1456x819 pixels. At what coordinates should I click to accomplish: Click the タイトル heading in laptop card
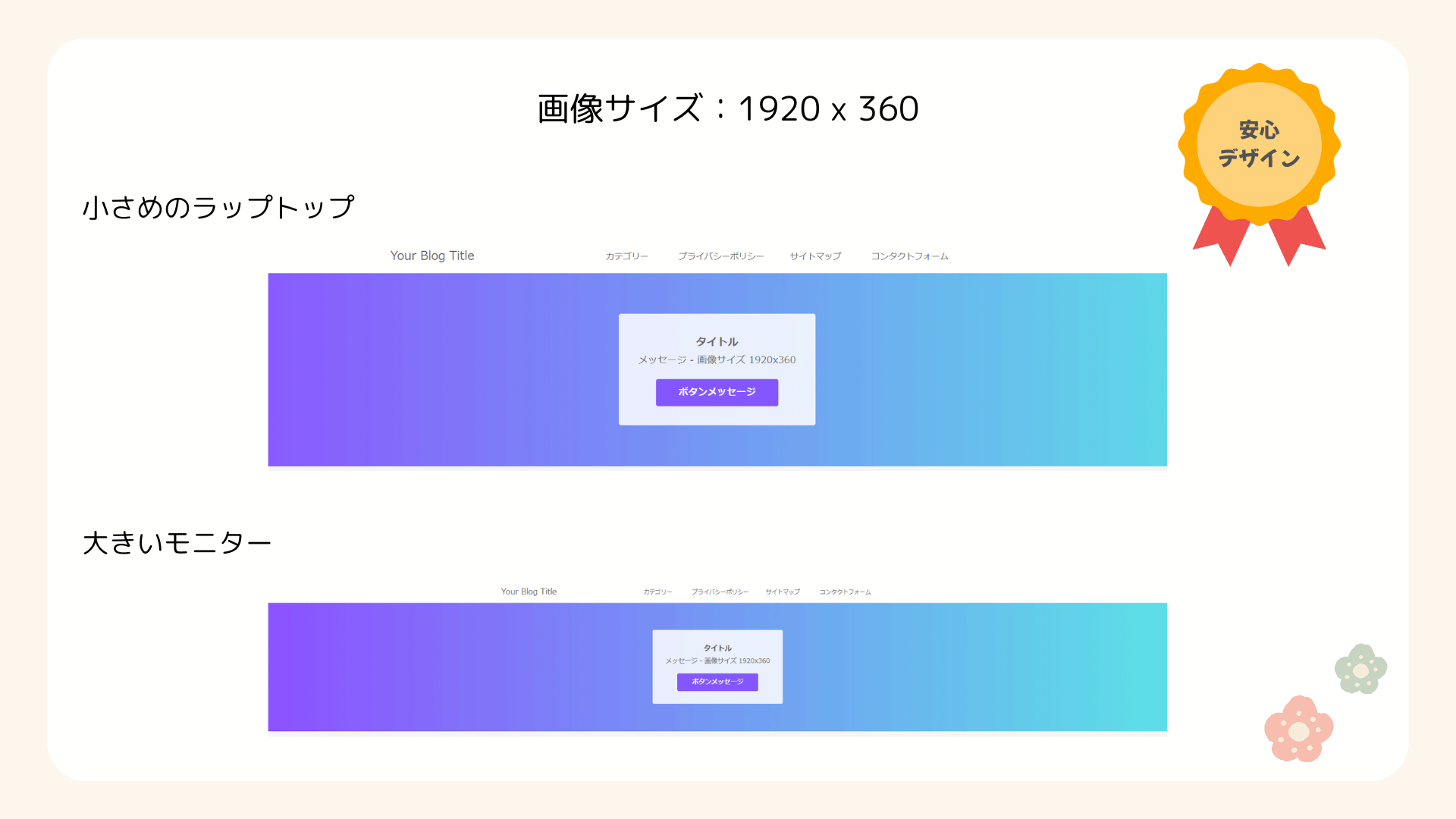pos(717,342)
